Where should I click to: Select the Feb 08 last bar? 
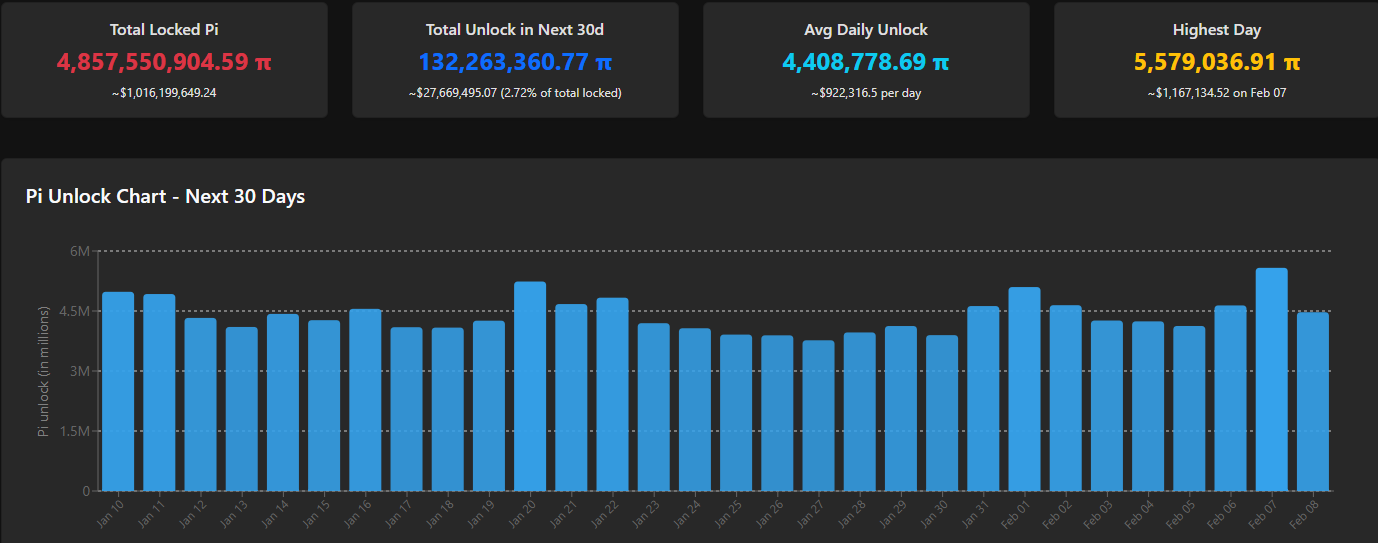[1312, 402]
